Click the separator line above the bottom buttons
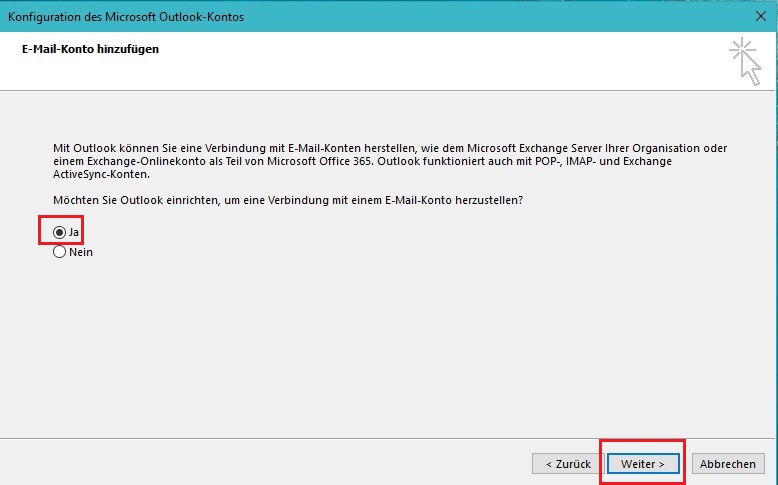778x485 pixels. click(390, 437)
